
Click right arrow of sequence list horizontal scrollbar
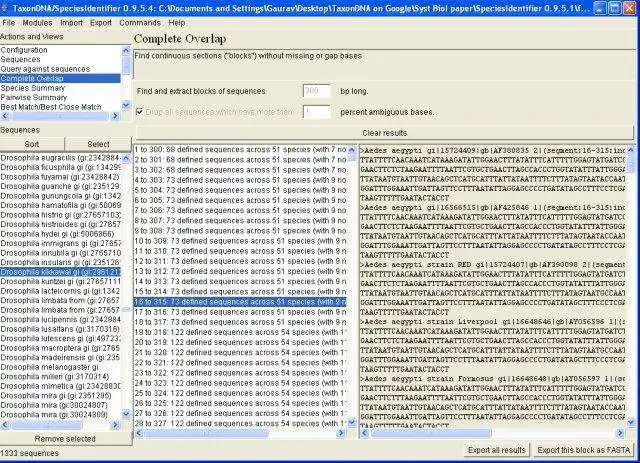[x=116, y=425]
